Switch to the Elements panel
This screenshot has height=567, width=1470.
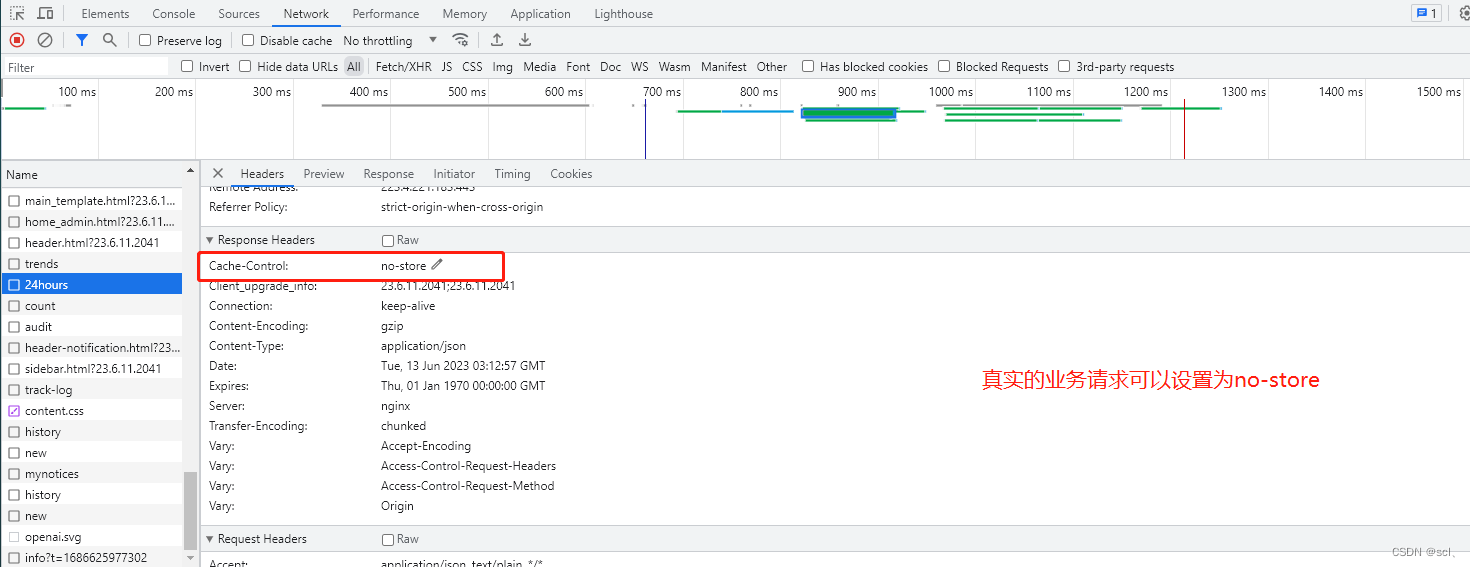pos(105,14)
